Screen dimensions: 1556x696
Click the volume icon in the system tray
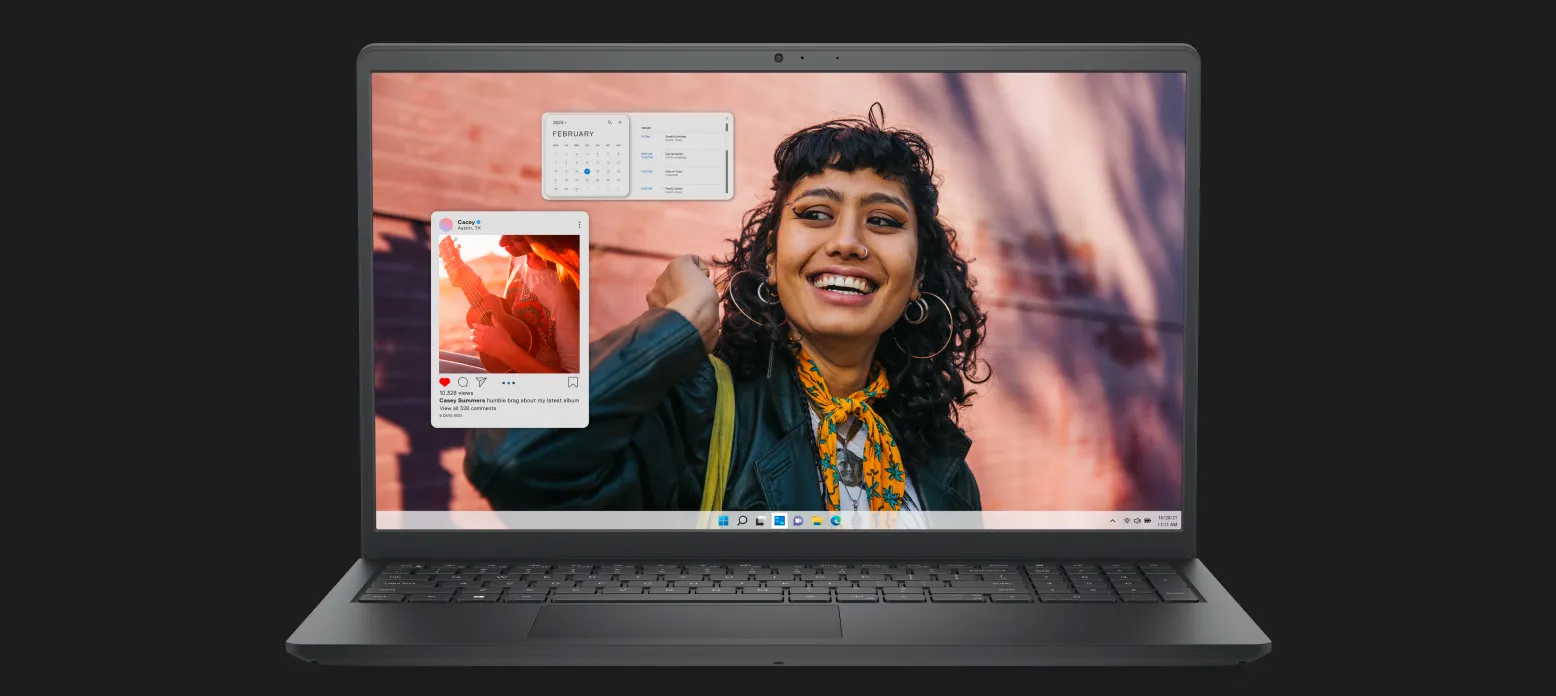[x=1137, y=521]
